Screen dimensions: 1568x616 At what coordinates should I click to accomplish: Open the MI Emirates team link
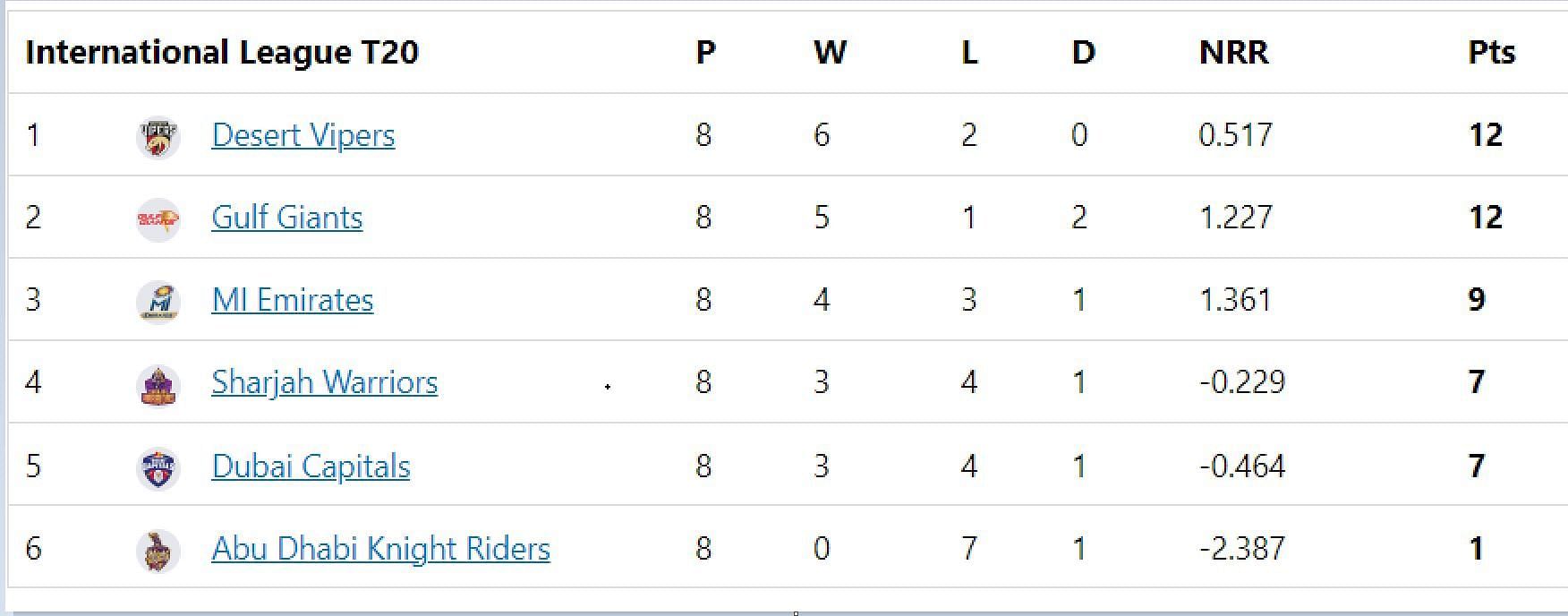[293, 300]
